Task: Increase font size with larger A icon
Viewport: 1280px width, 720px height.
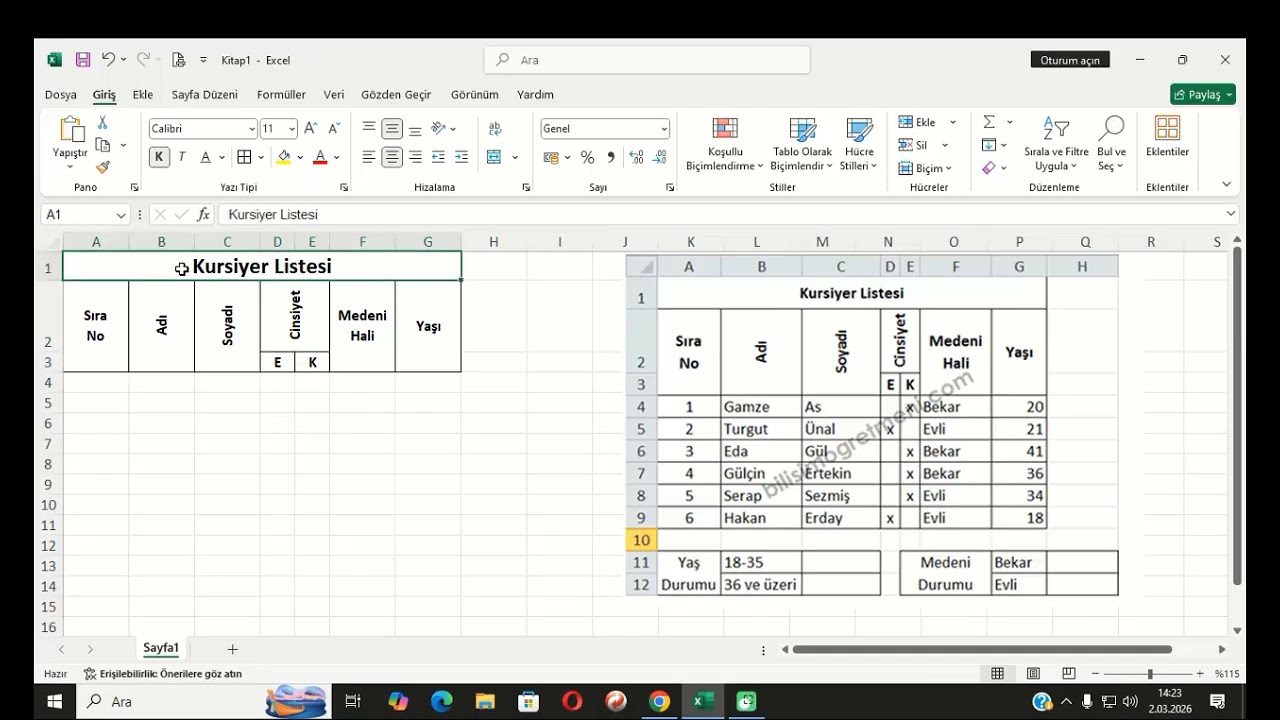Action: coord(311,128)
